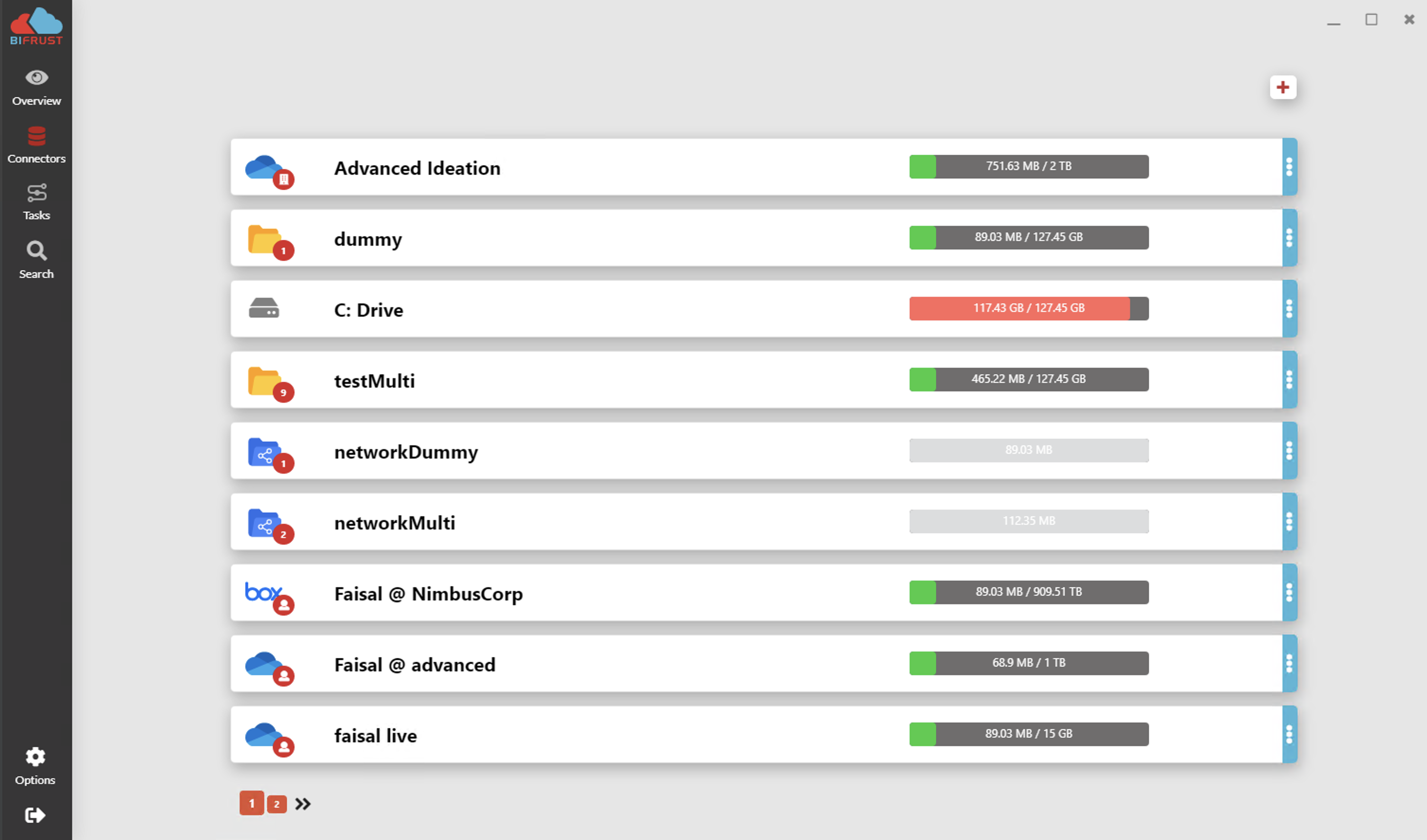Select the testMulti connector name
This screenshot has width=1427, height=840.
click(x=374, y=381)
